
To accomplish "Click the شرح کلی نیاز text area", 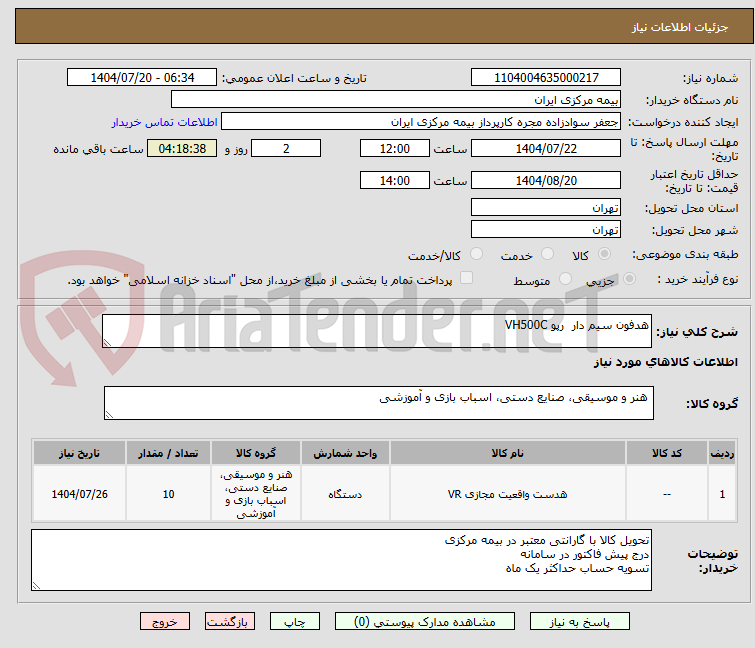I will (x=377, y=331).
